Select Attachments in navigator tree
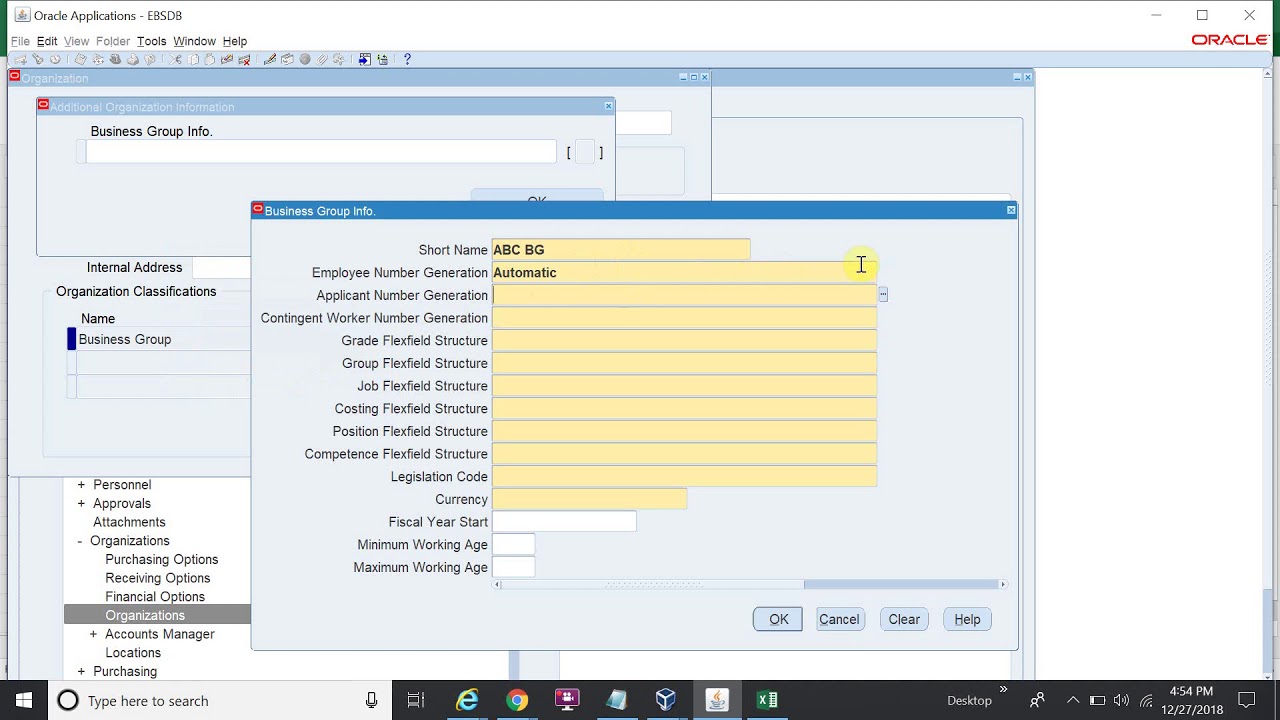The image size is (1280, 720). coord(129,522)
